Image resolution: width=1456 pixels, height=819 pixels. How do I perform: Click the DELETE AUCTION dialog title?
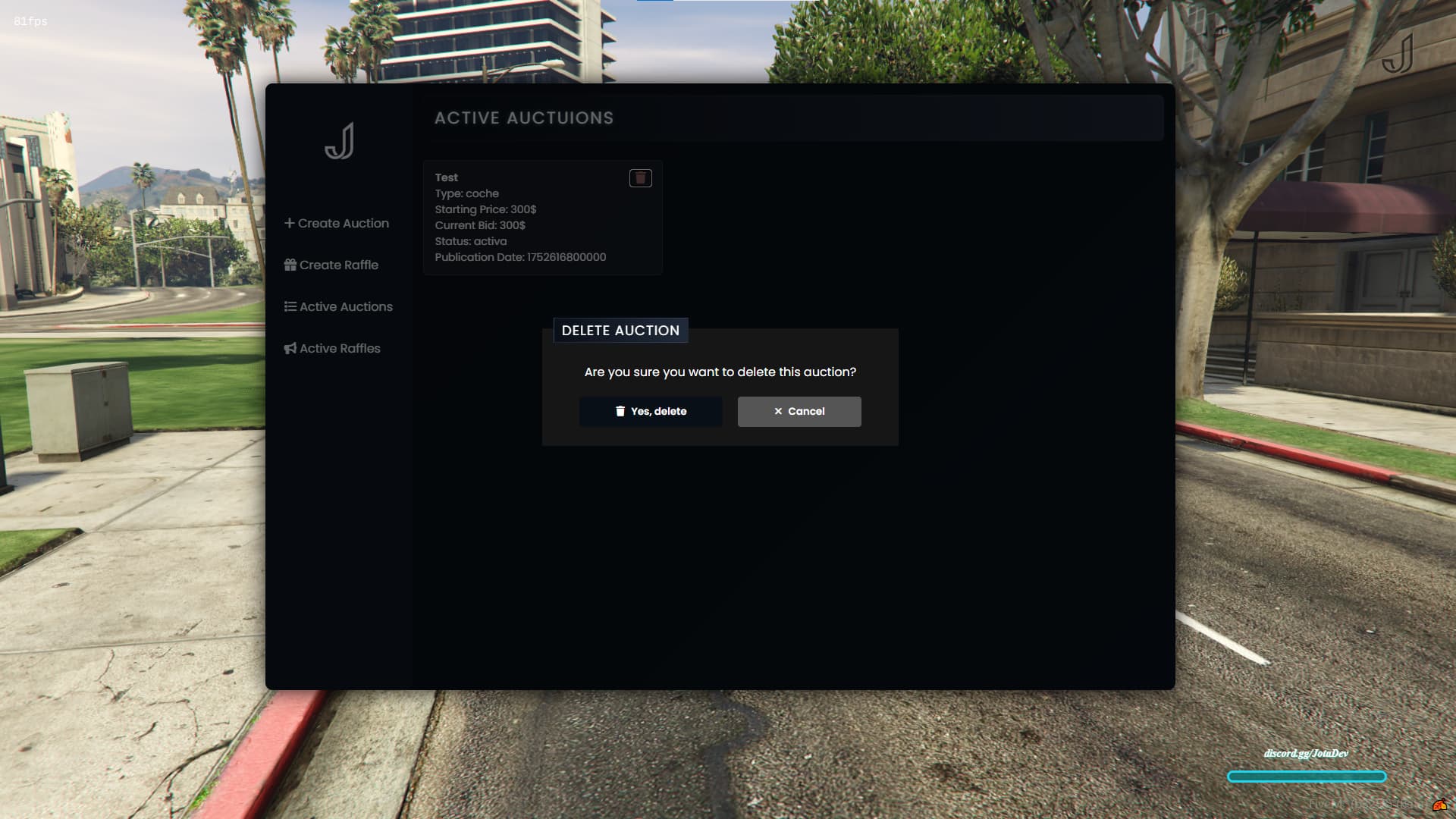pyautogui.click(x=620, y=331)
